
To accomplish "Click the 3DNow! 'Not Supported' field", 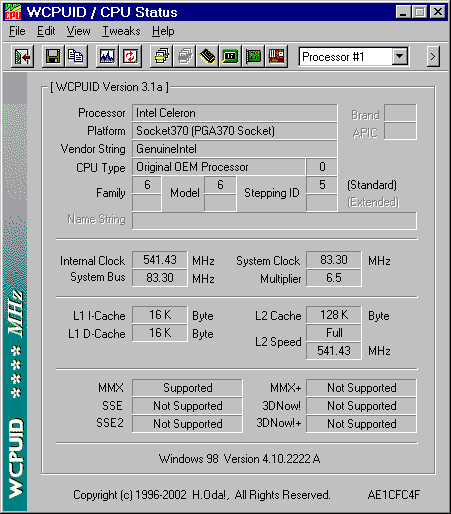I will (361, 406).
